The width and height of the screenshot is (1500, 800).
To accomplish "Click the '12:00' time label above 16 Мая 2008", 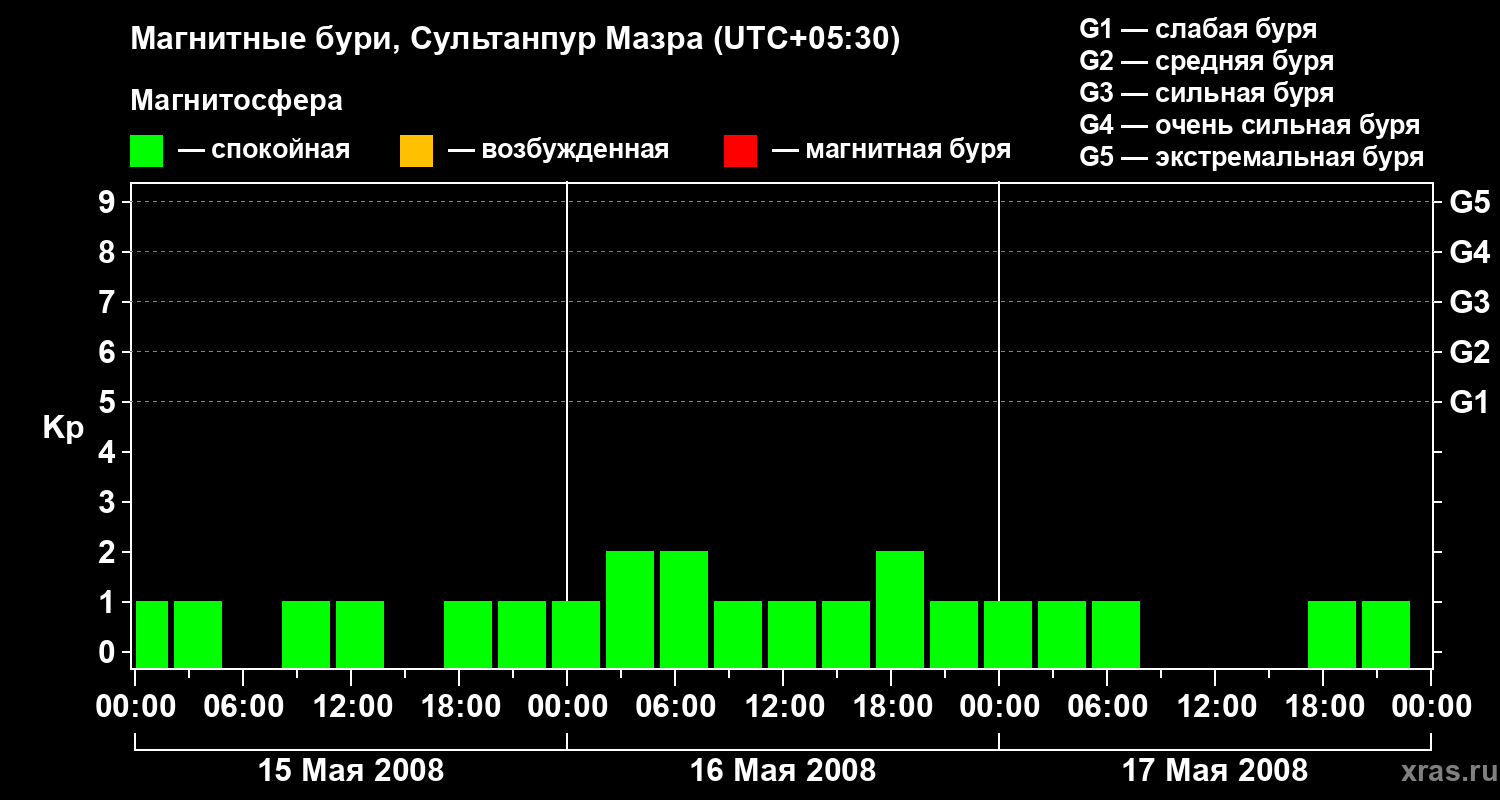I will tap(783, 707).
